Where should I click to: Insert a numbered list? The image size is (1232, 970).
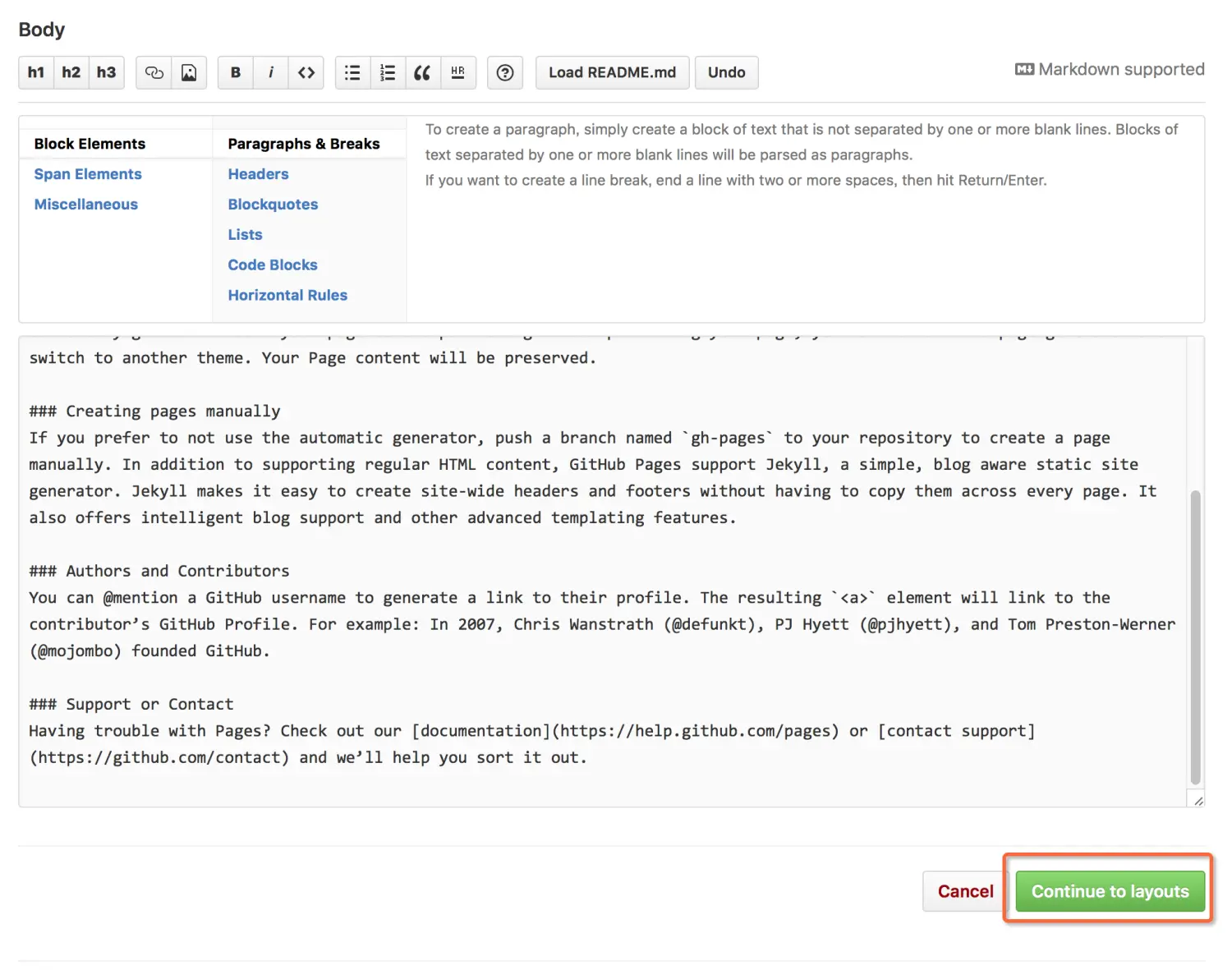(x=388, y=72)
